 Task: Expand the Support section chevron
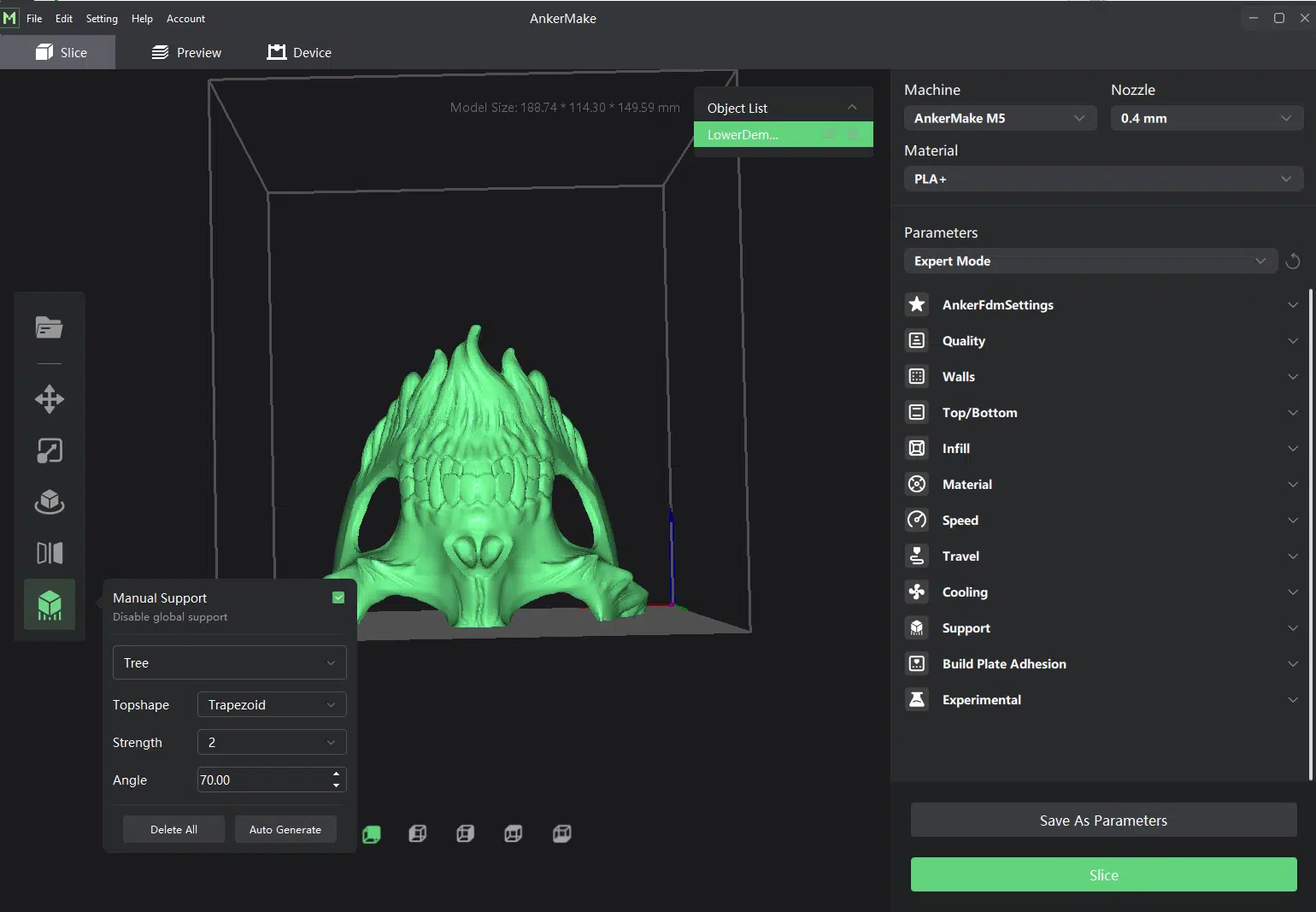(1292, 628)
